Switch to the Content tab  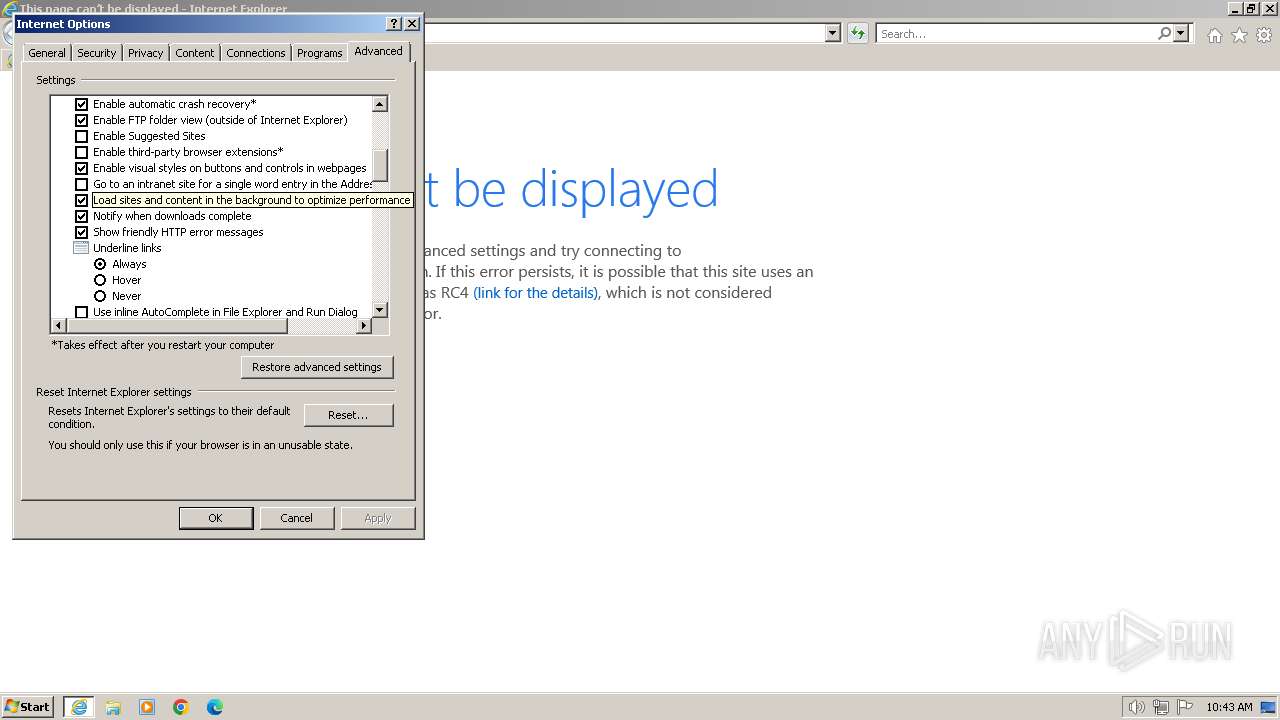click(195, 53)
